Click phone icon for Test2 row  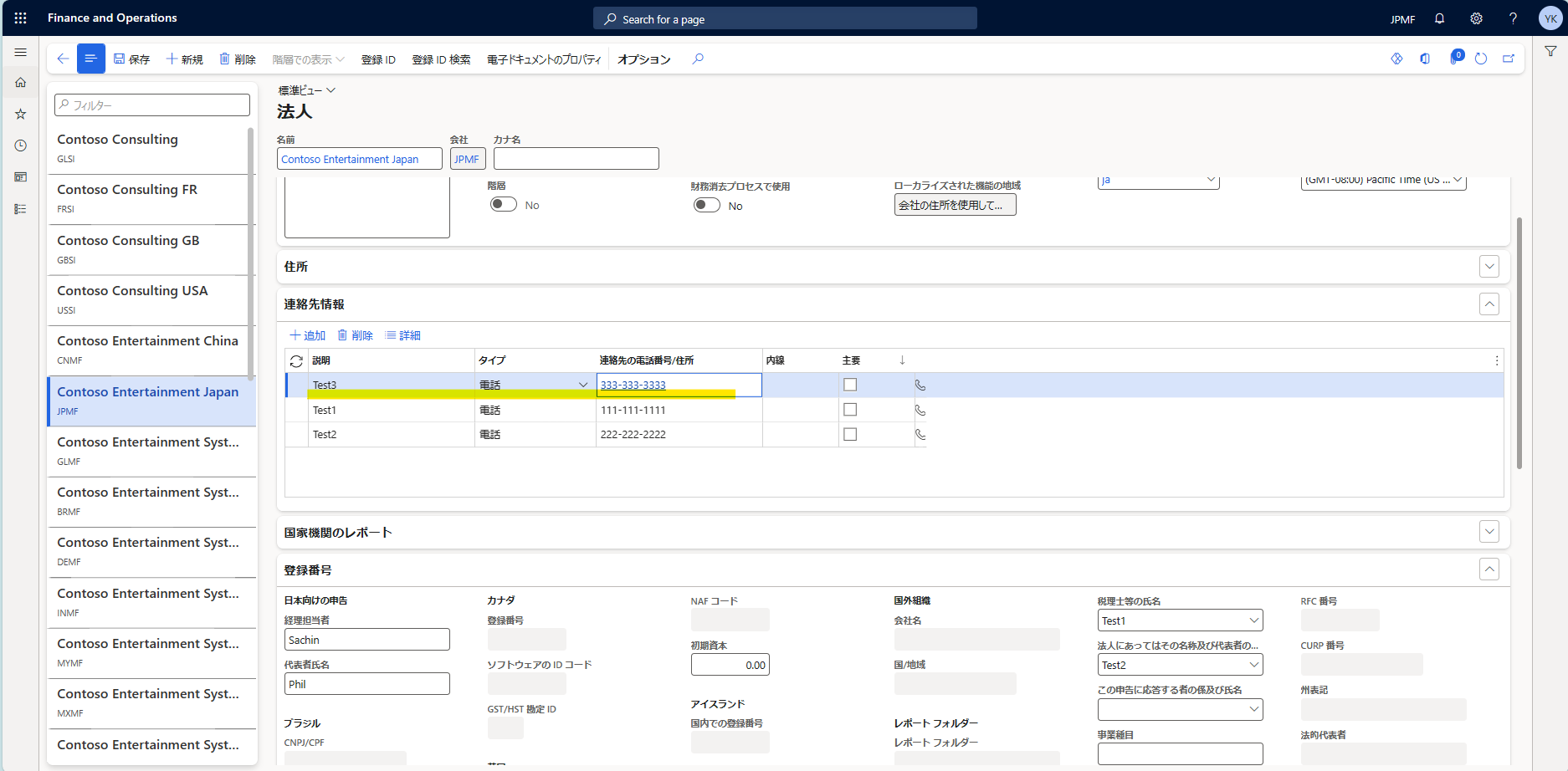[x=920, y=435]
